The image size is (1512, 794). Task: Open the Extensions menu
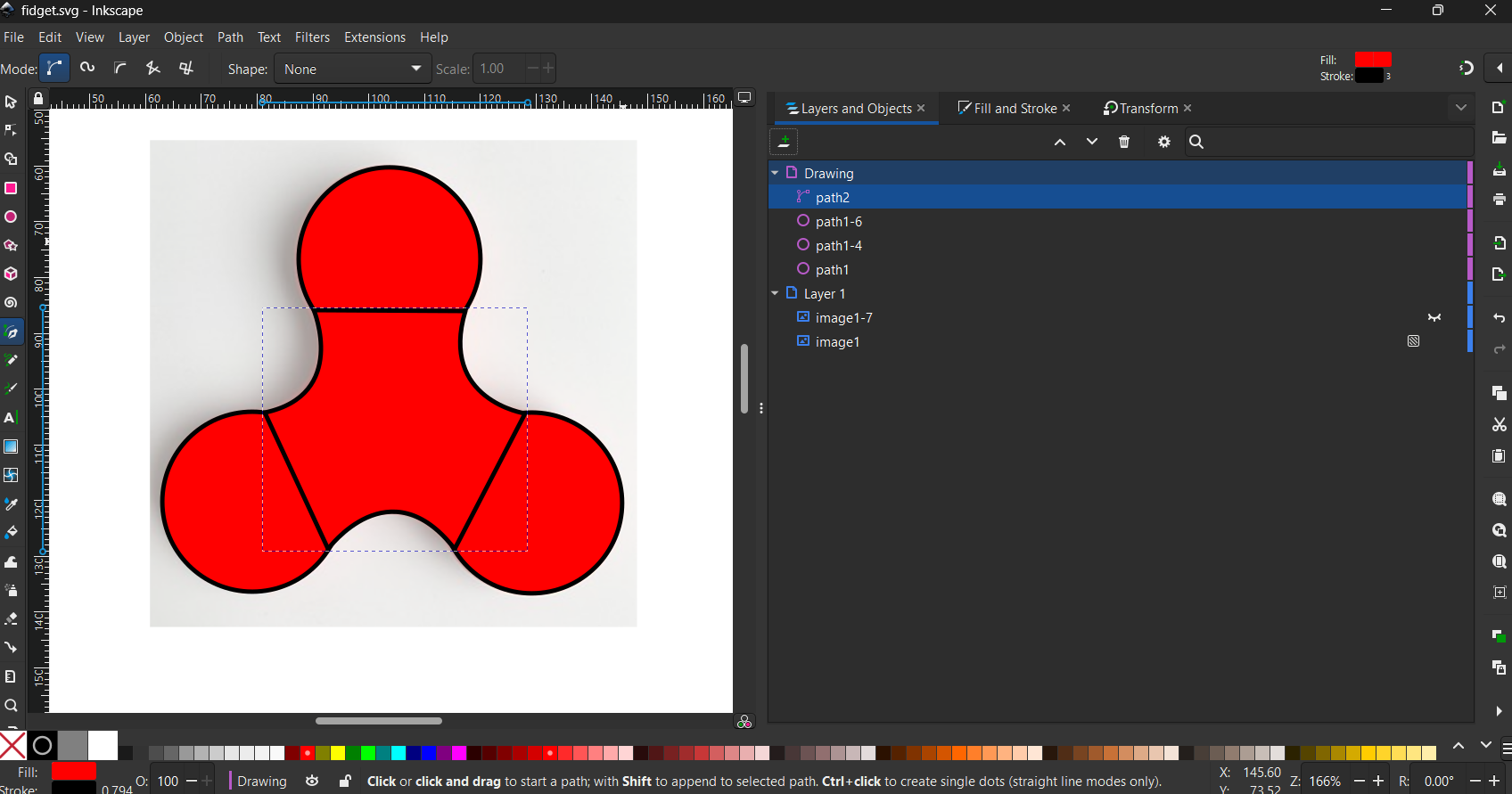tap(374, 37)
